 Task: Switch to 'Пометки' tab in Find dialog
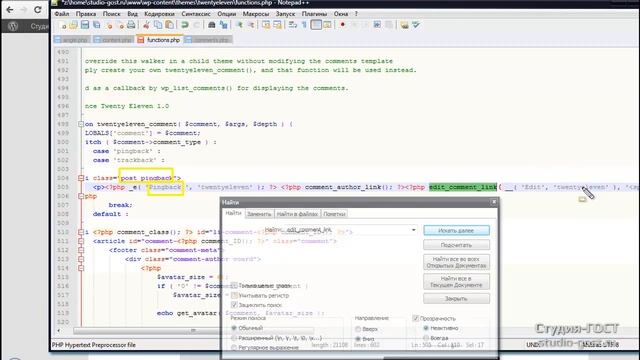[x=334, y=214]
